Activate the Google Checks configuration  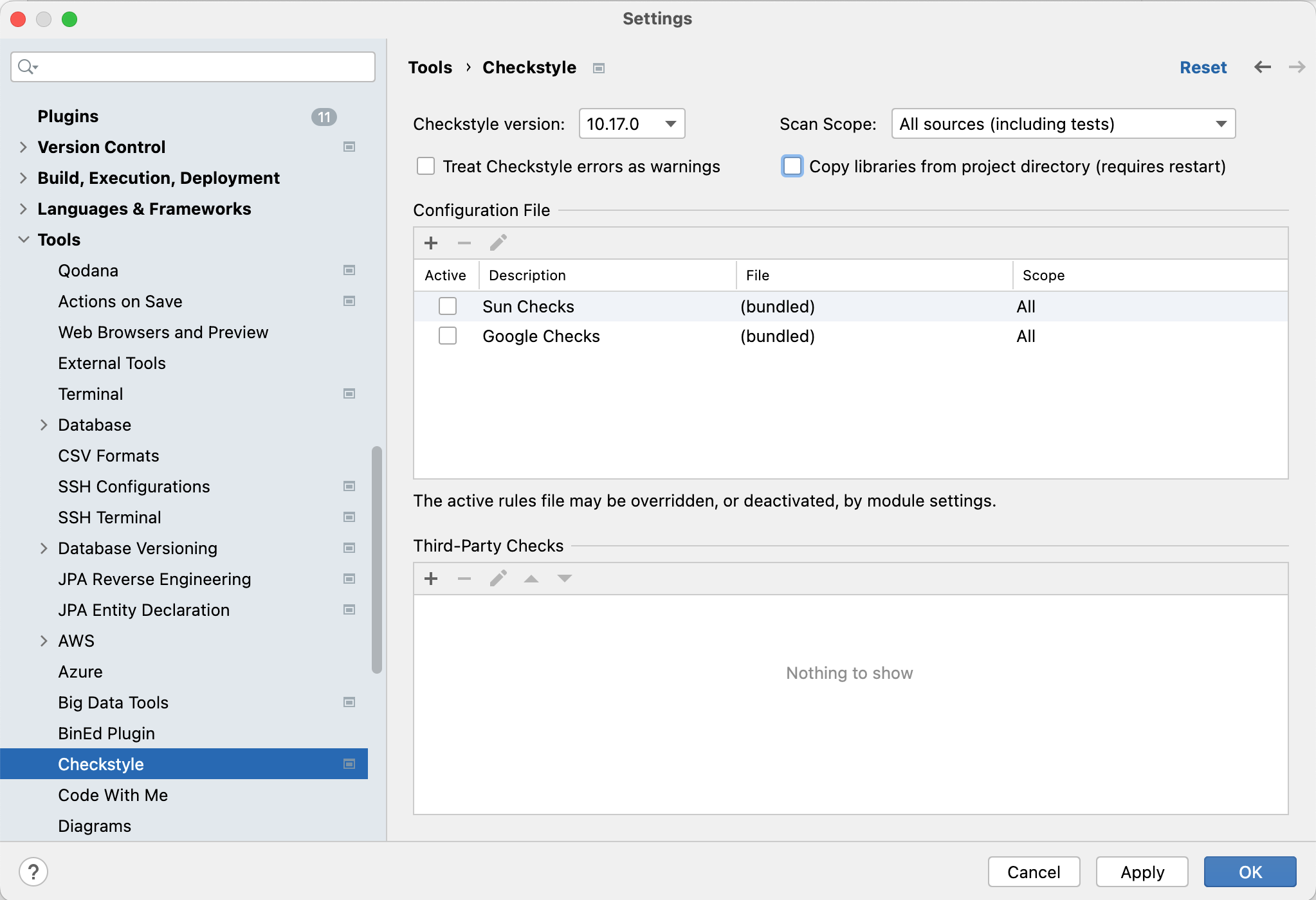(x=448, y=336)
